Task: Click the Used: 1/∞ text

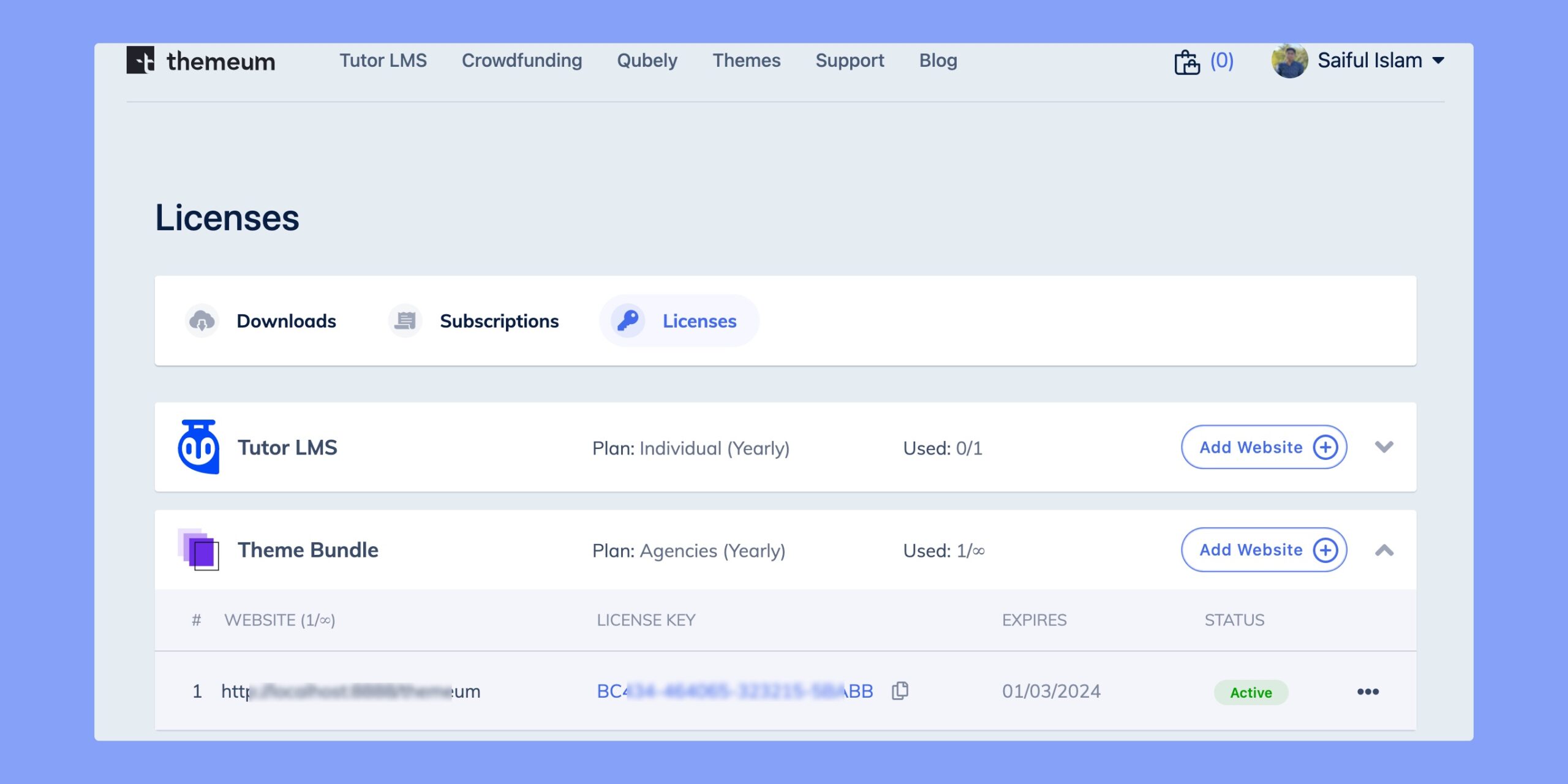Action: point(944,550)
